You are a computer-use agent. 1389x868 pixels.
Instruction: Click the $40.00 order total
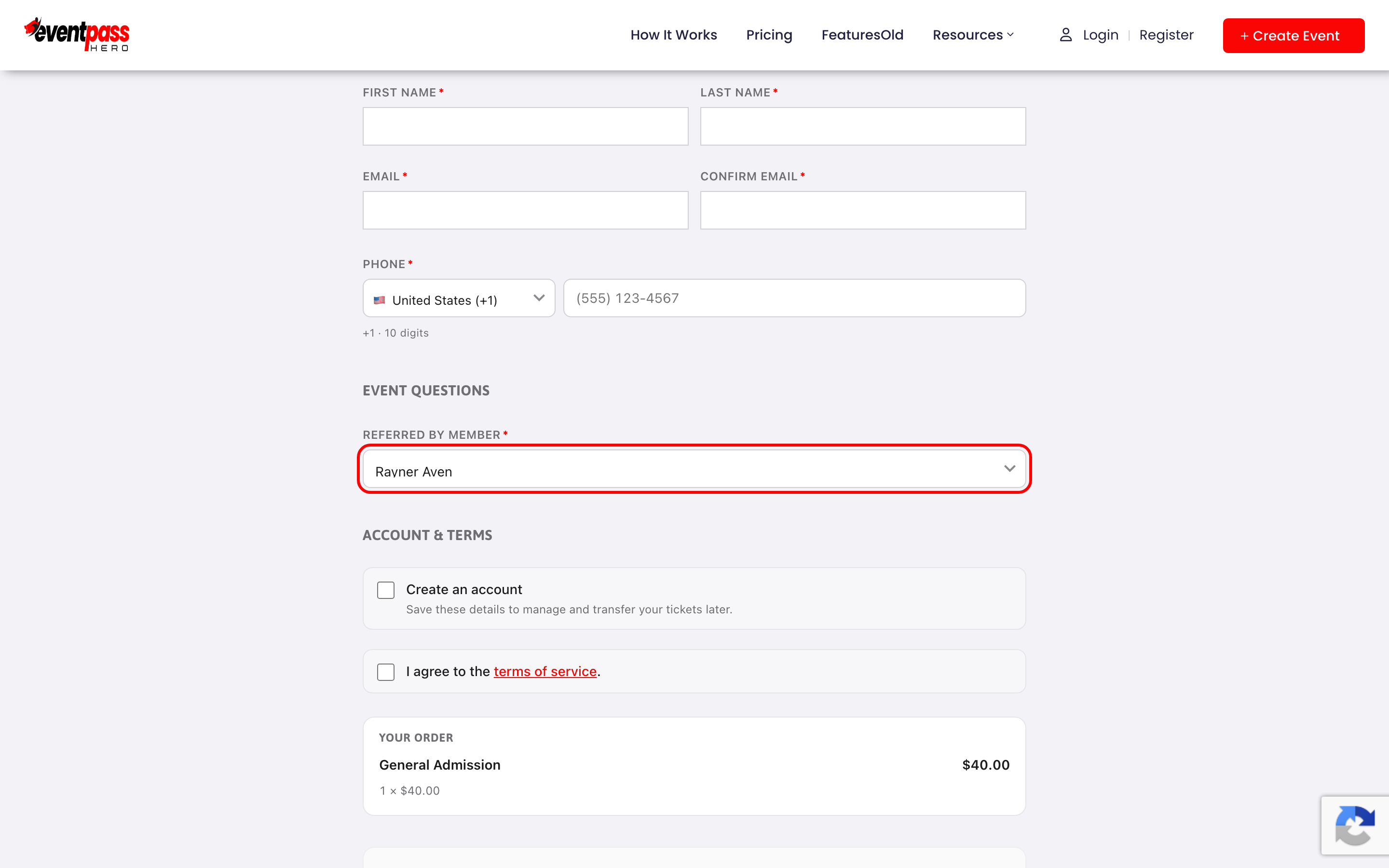pos(985,765)
